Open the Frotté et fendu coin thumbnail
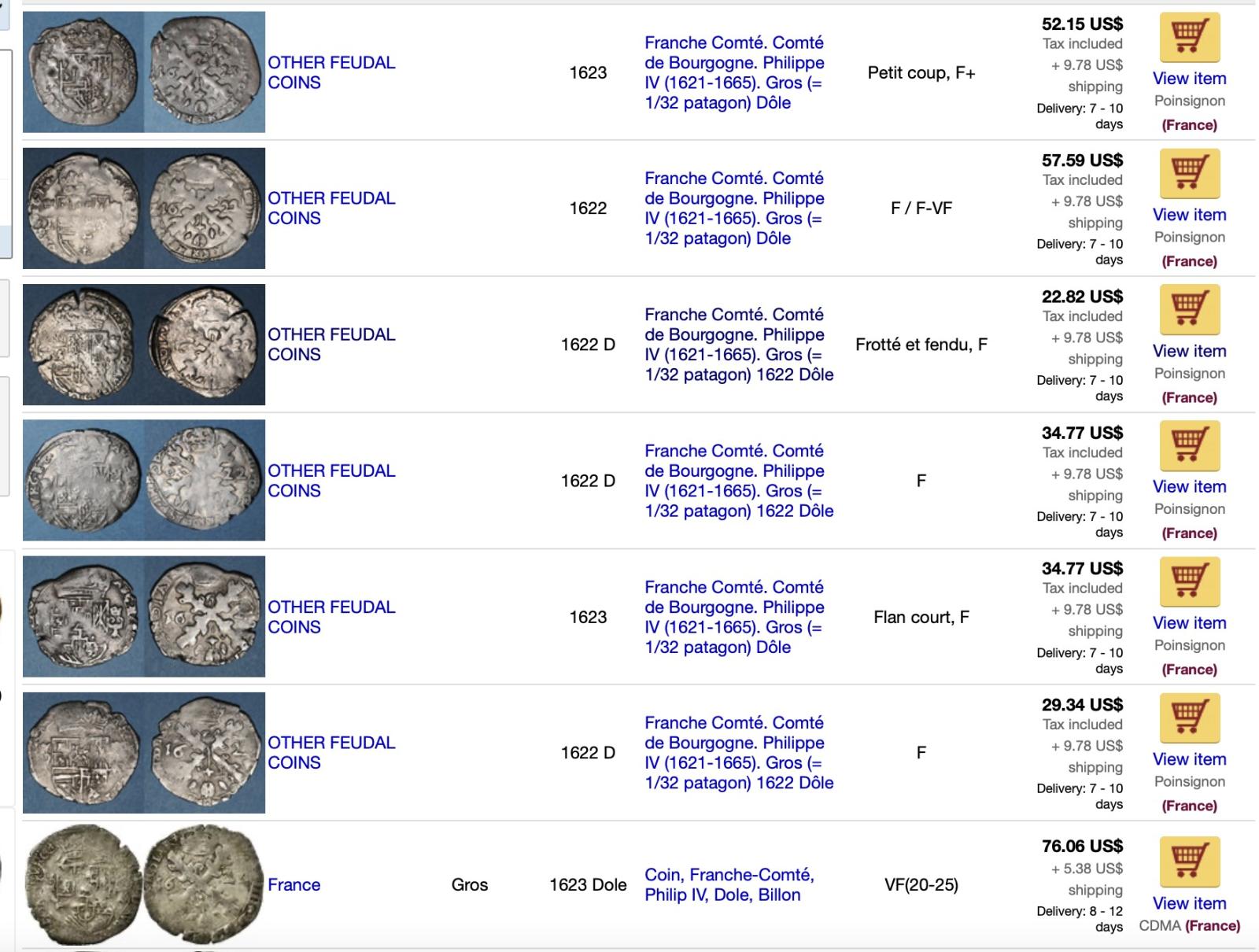Screen dimensions: 1259x952 (144, 345)
